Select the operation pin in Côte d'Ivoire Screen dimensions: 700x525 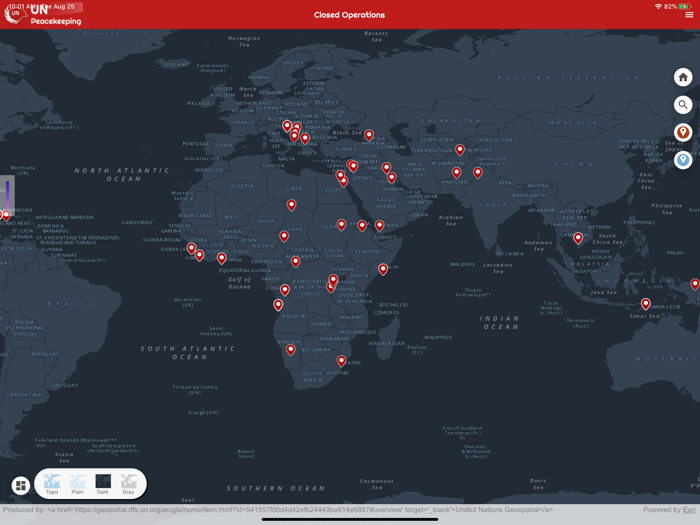[221, 258]
